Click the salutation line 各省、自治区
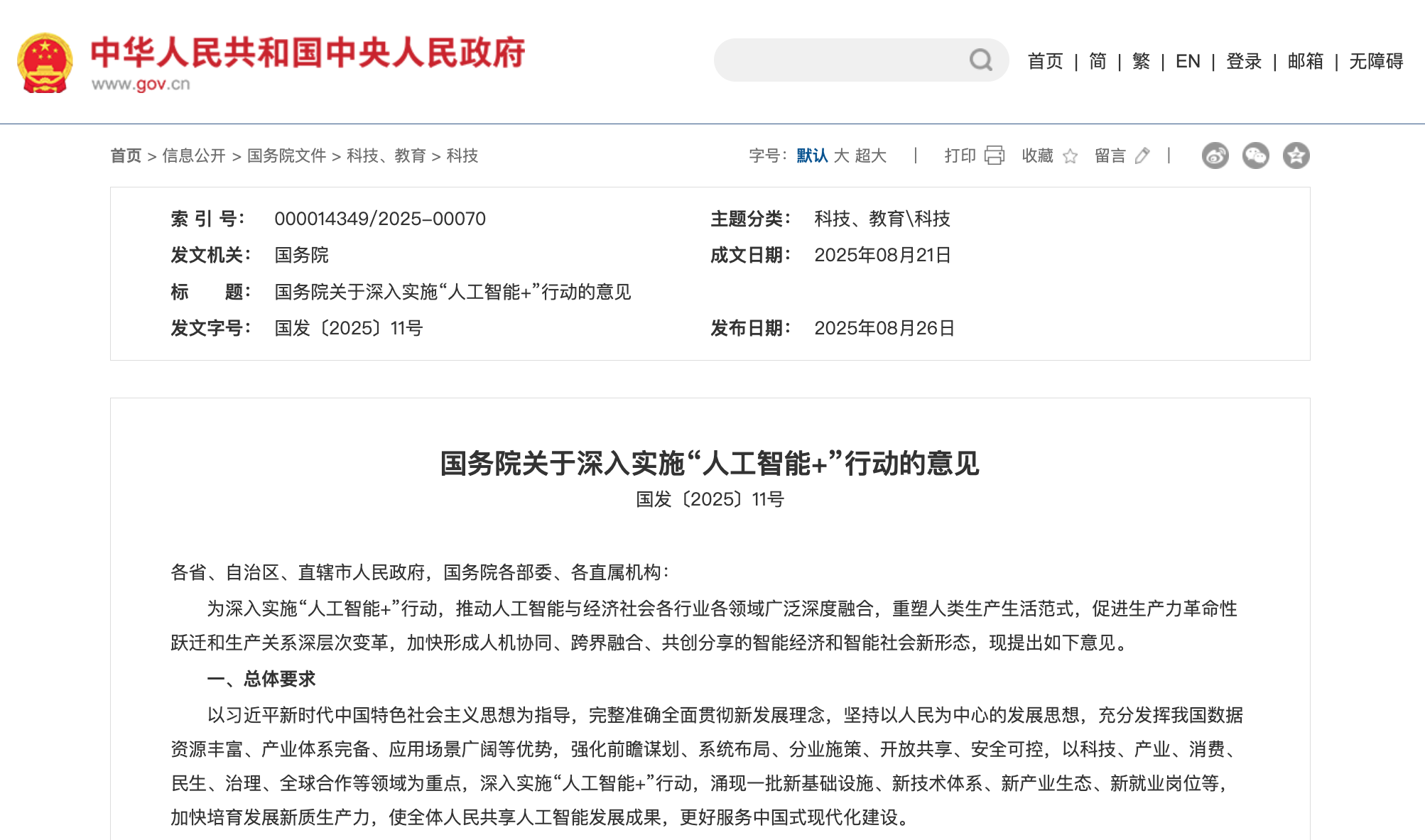The image size is (1425, 840). click(x=419, y=572)
